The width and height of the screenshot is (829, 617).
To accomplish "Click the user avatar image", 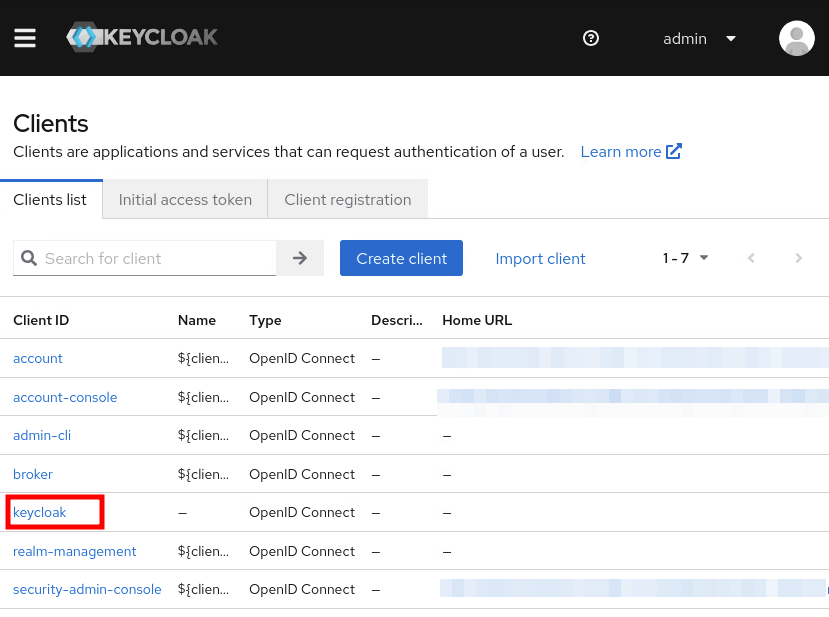I will 796,38.
